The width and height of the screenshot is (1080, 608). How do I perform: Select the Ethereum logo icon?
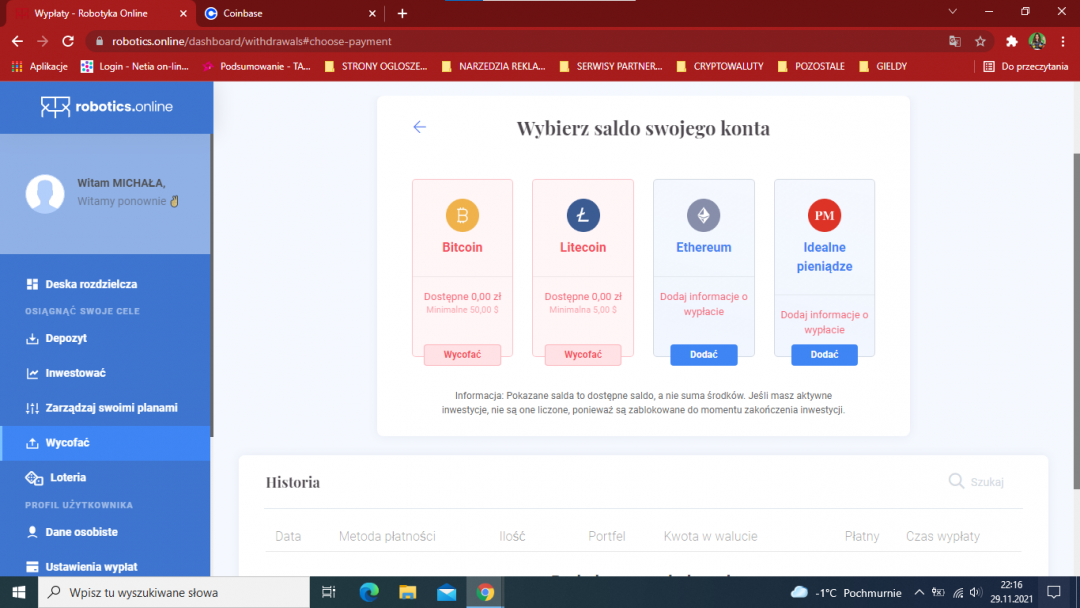(703, 215)
